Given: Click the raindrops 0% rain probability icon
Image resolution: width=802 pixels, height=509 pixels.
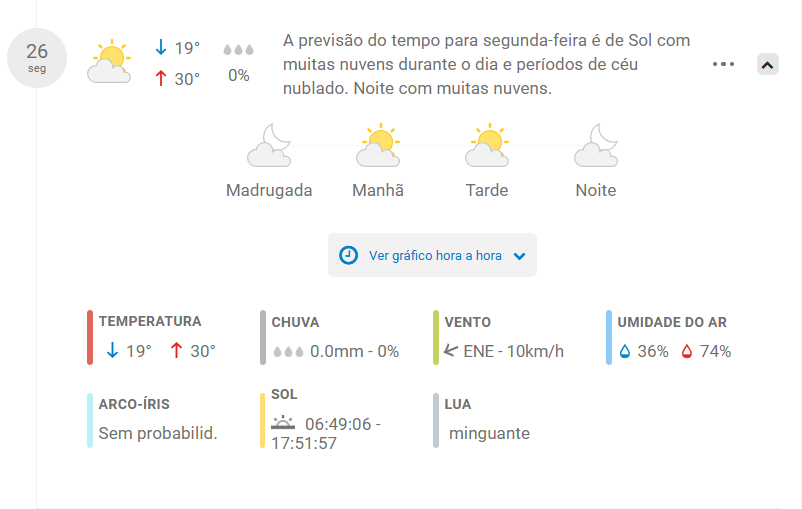Looking at the screenshot, I should click(x=238, y=50).
